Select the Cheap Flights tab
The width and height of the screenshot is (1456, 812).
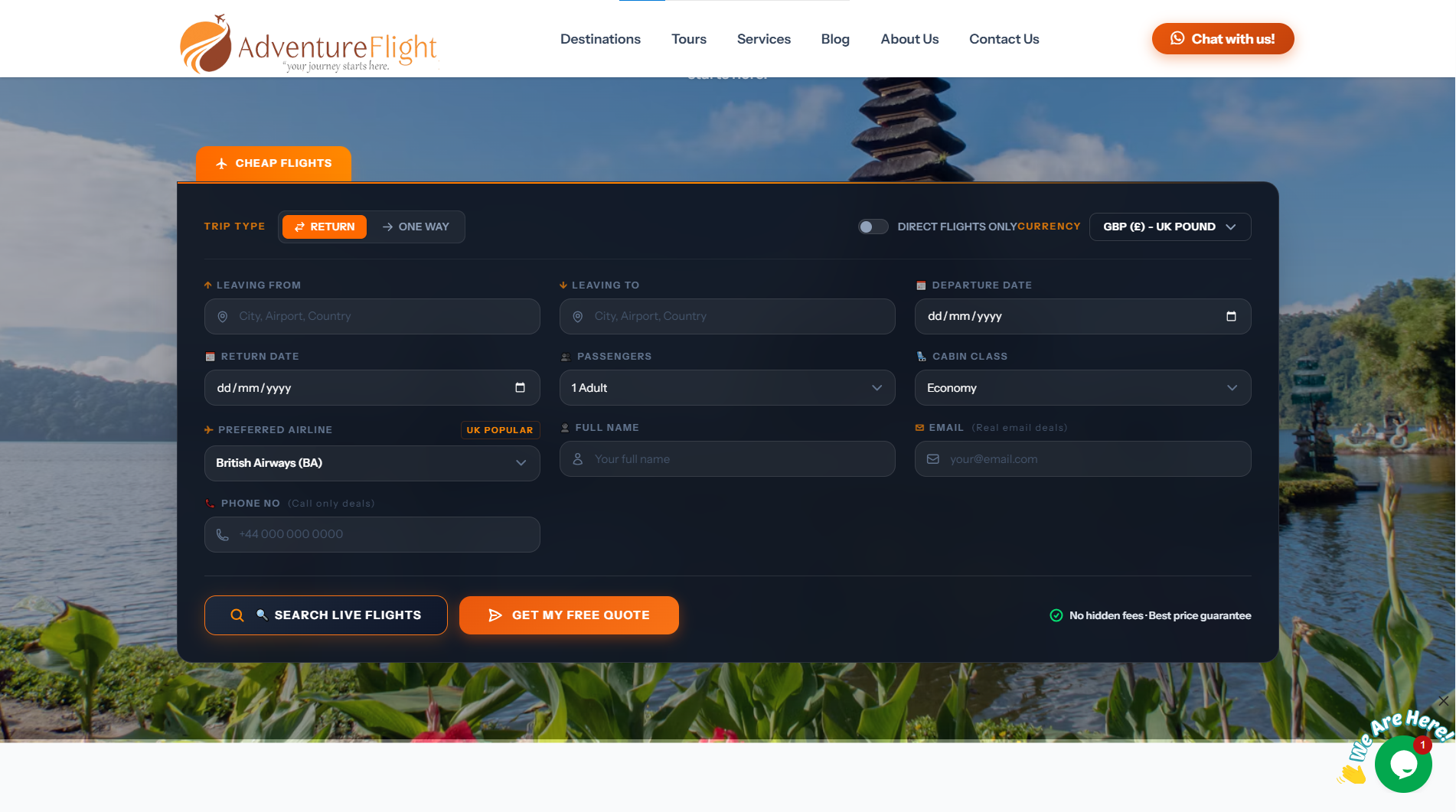tap(273, 164)
